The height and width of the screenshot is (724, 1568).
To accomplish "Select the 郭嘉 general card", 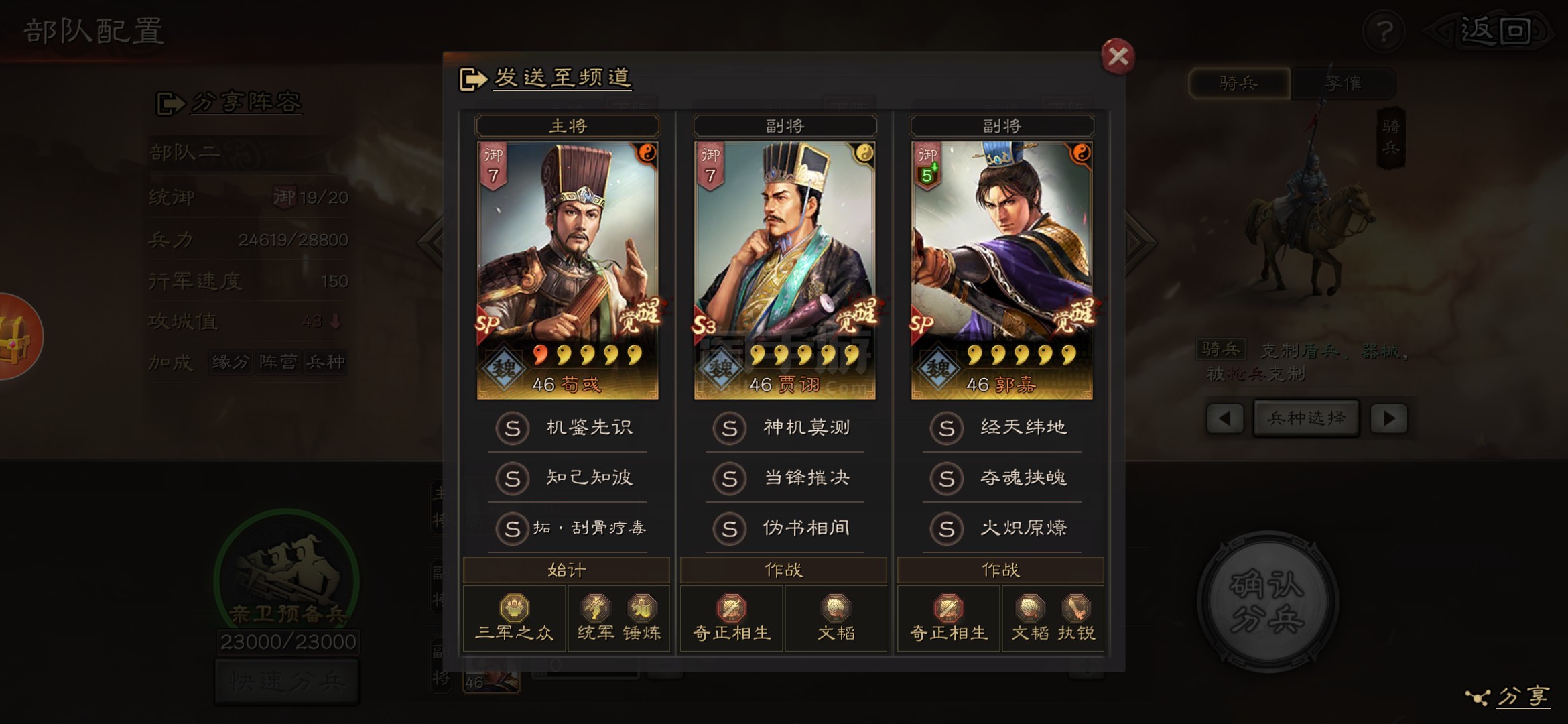I will [1002, 270].
